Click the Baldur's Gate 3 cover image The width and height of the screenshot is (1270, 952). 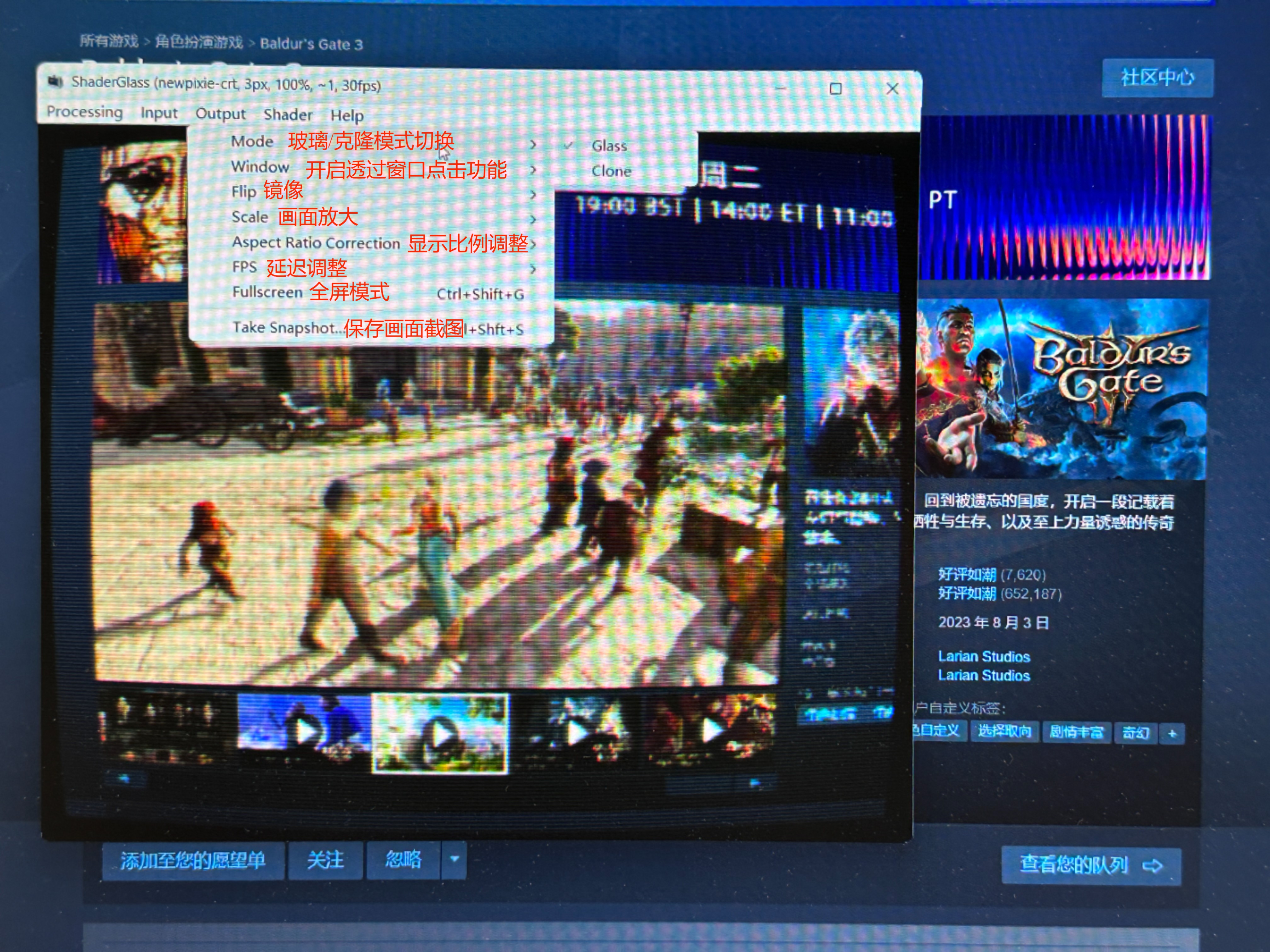1062,389
